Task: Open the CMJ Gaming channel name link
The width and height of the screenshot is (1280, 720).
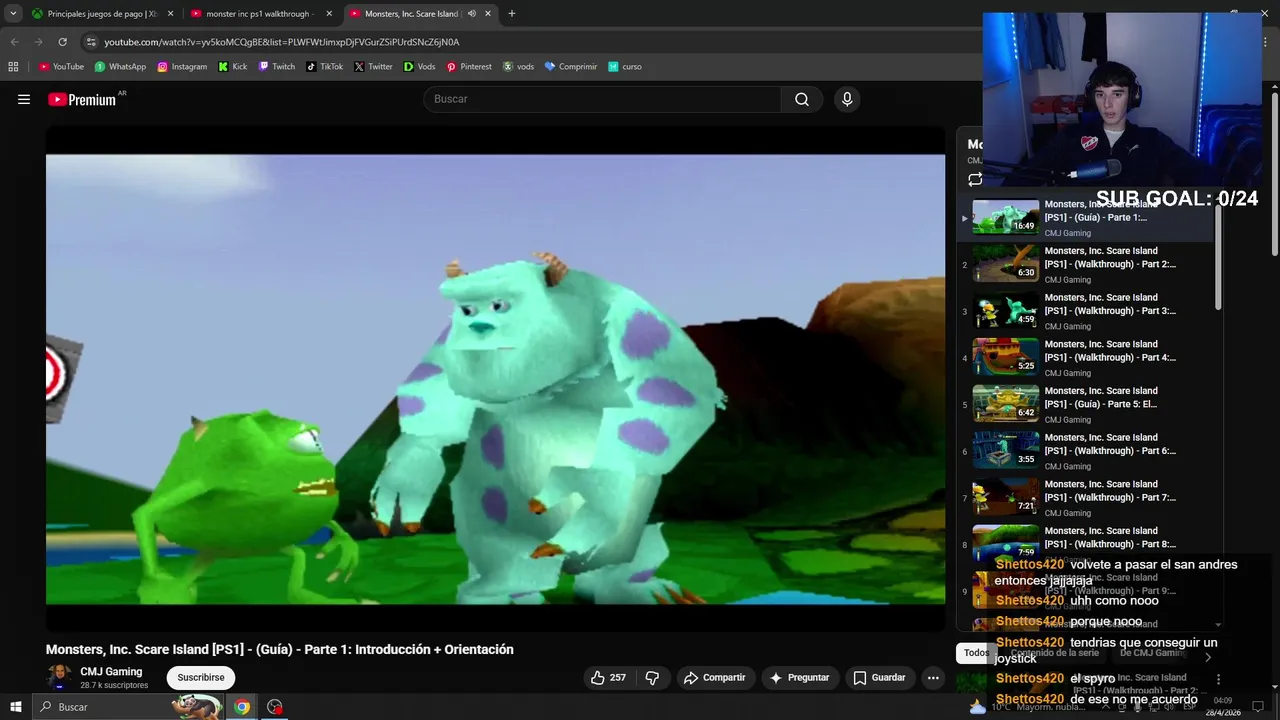Action: [x=111, y=671]
